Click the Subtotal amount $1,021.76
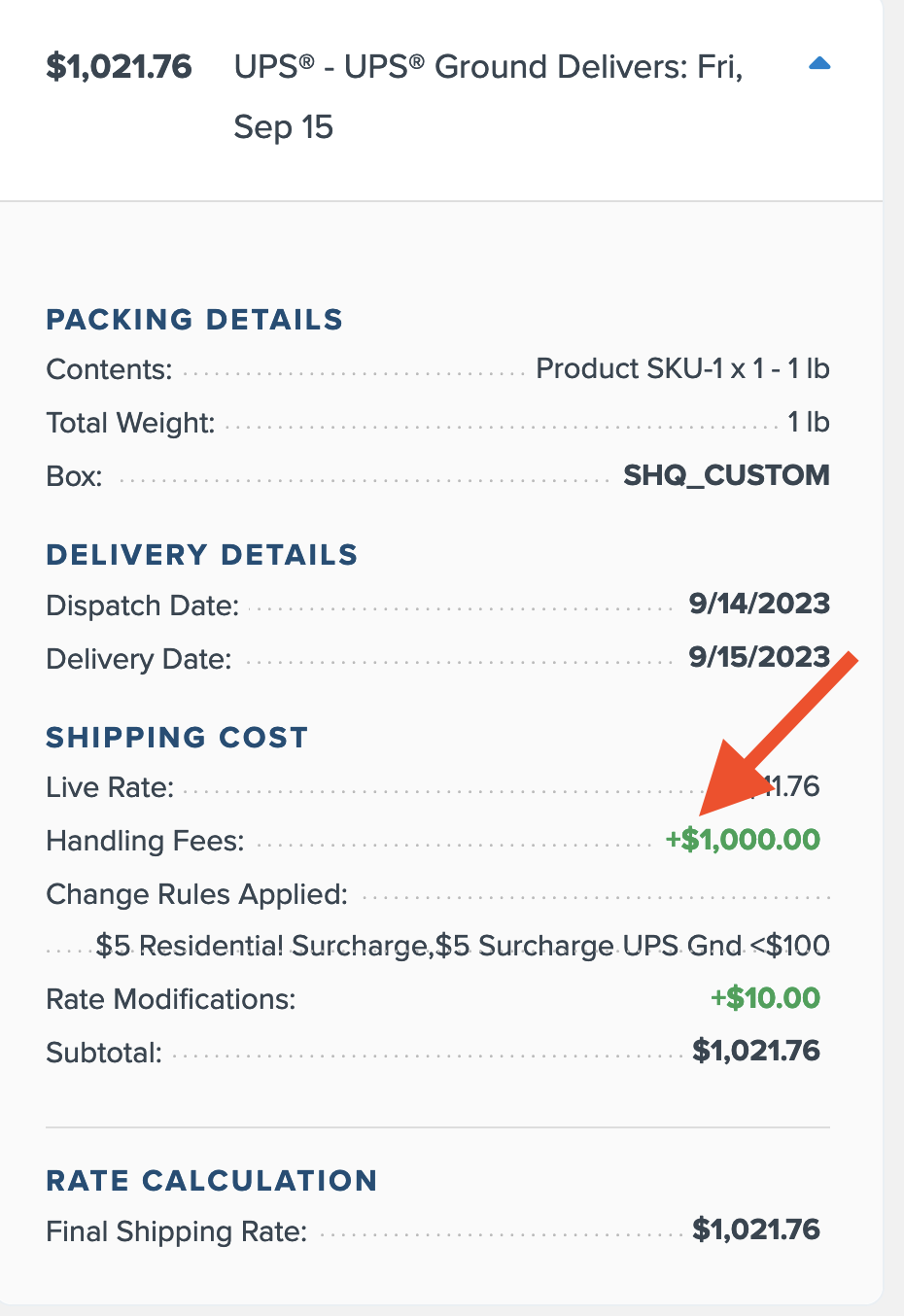The width and height of the screenshot is (904, 1316). click(x=755, y=1051)
